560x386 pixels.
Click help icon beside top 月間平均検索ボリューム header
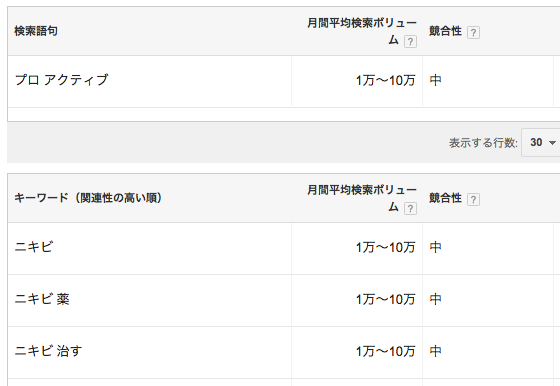tap(410, 42)
